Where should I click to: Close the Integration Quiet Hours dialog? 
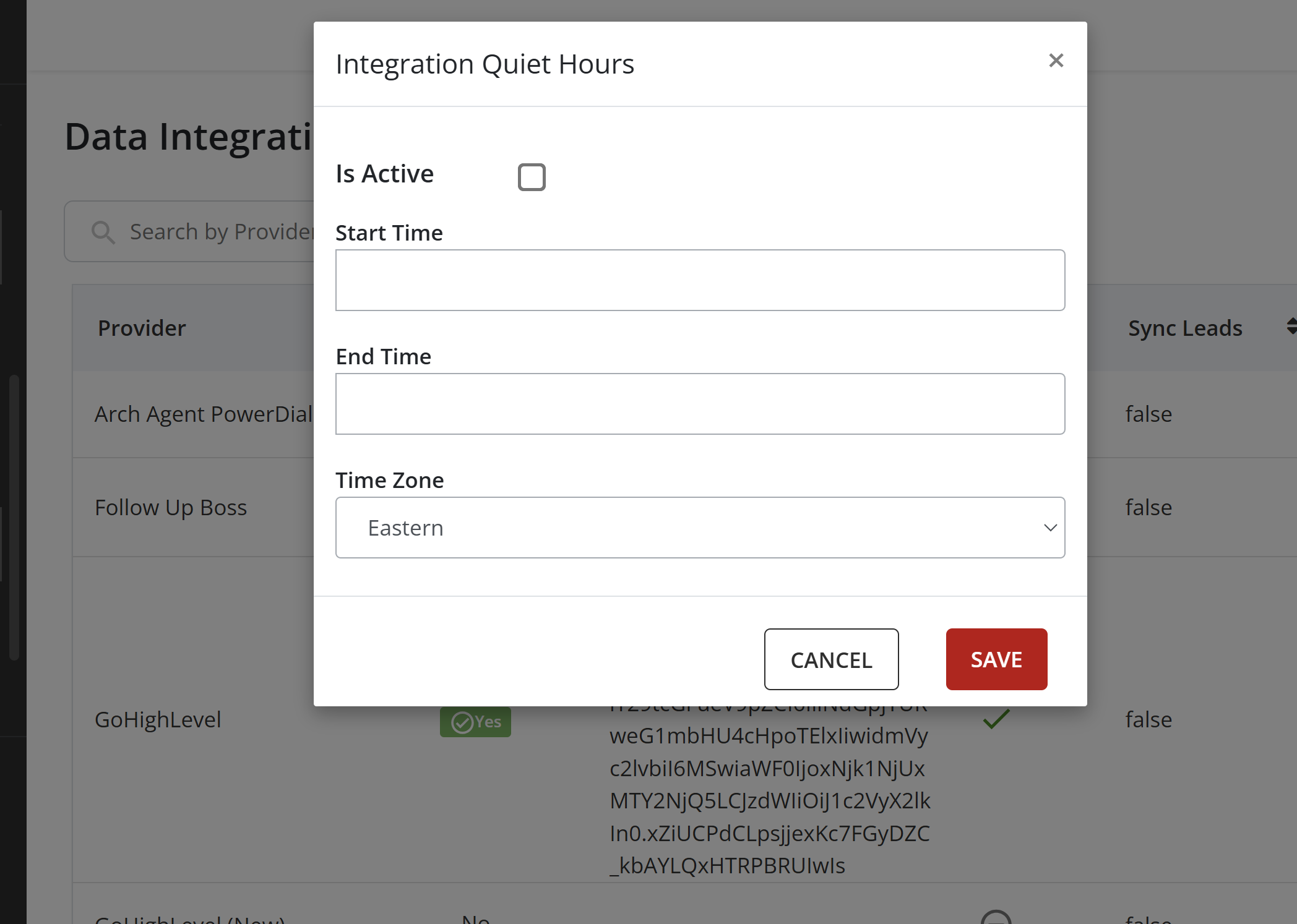[1056, 61]
